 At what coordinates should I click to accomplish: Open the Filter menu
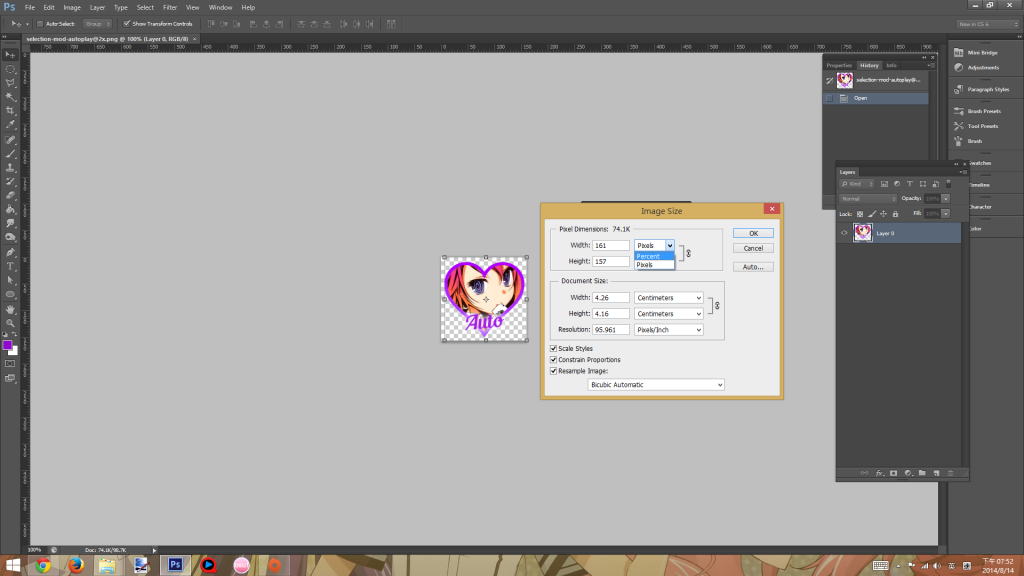coord(170,7)
